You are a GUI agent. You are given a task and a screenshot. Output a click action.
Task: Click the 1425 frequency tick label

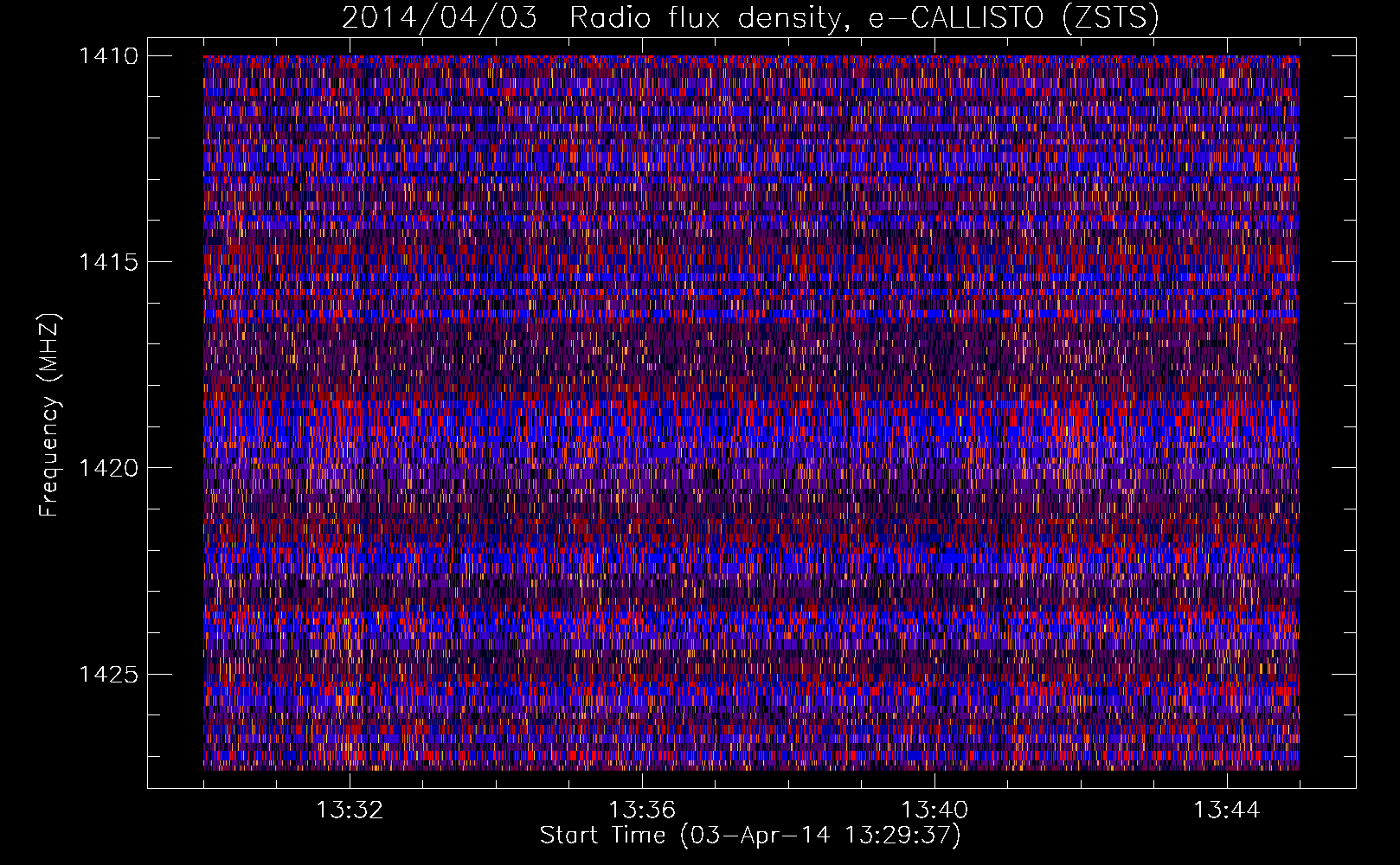pyautogui.click(x=108, y=674)
